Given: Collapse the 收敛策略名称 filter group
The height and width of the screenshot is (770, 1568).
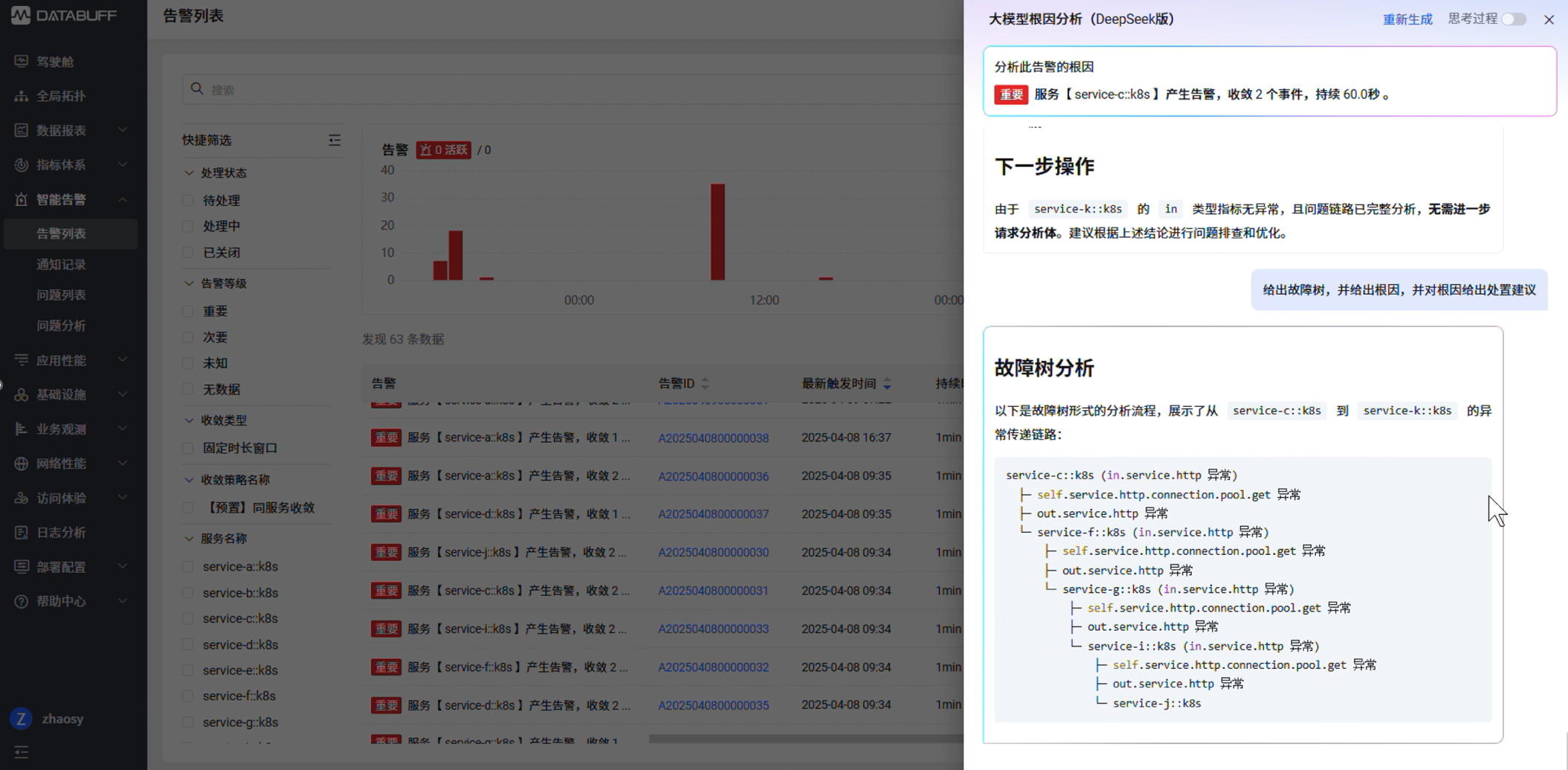Looking at the screenshot, I should coord(189,480).
